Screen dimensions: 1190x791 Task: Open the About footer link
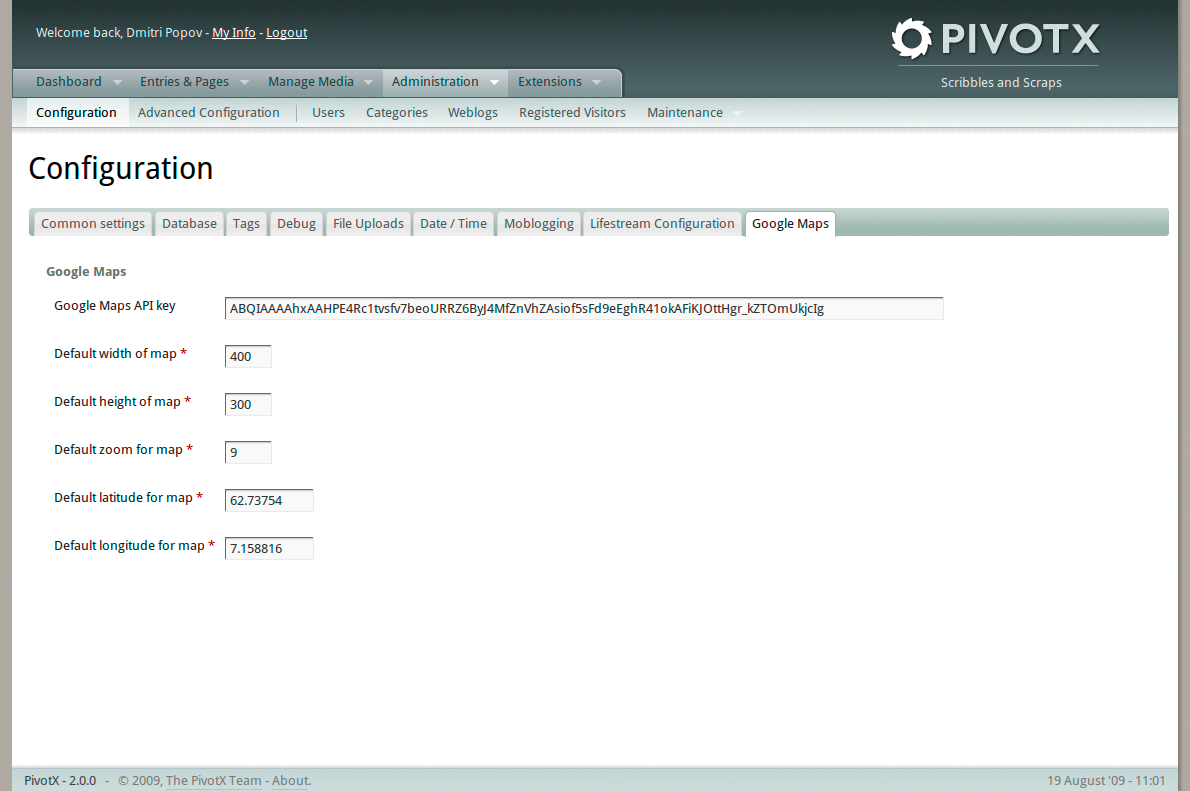pos(291,780)
